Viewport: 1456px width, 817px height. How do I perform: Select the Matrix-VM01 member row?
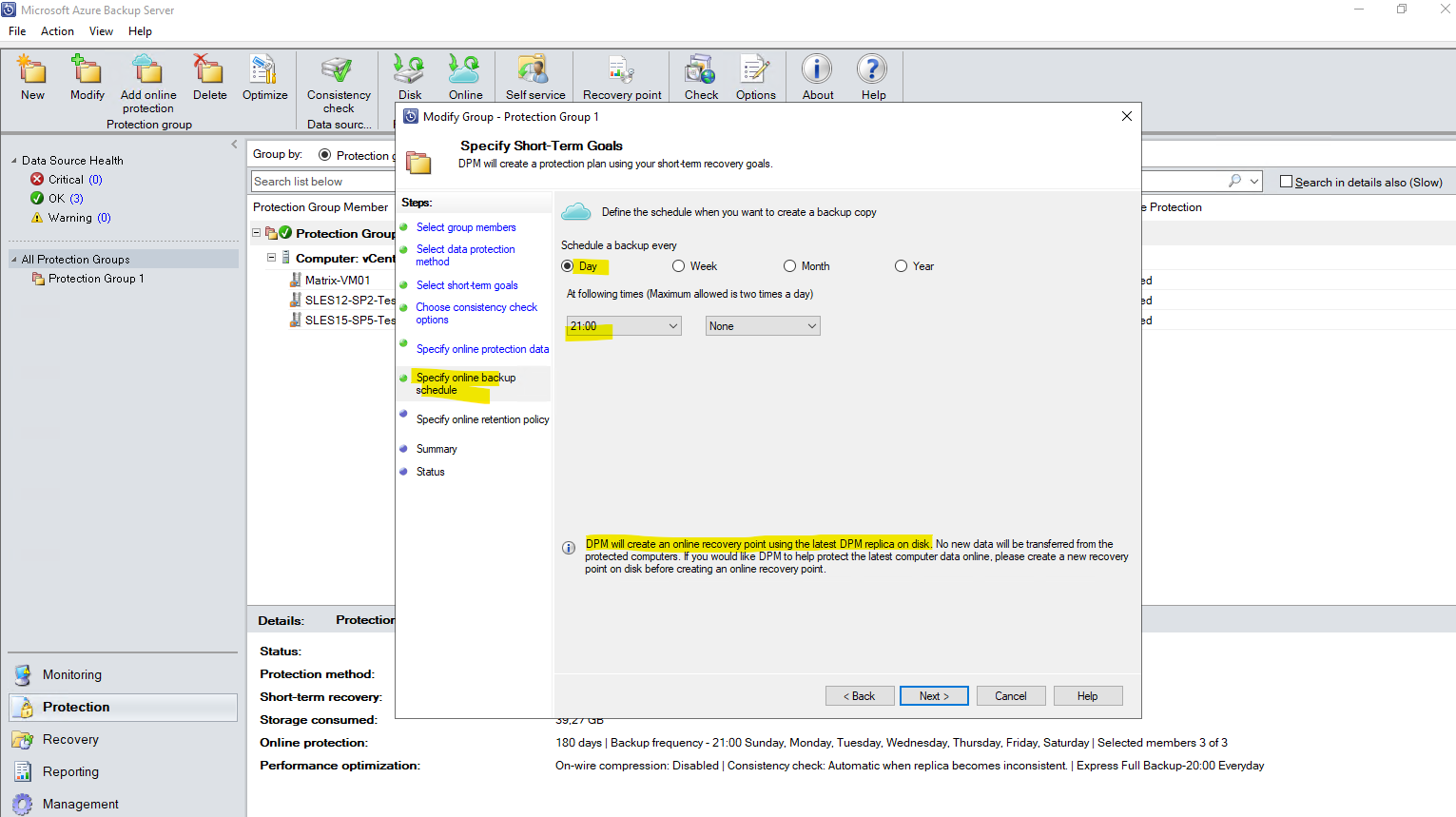338,281
